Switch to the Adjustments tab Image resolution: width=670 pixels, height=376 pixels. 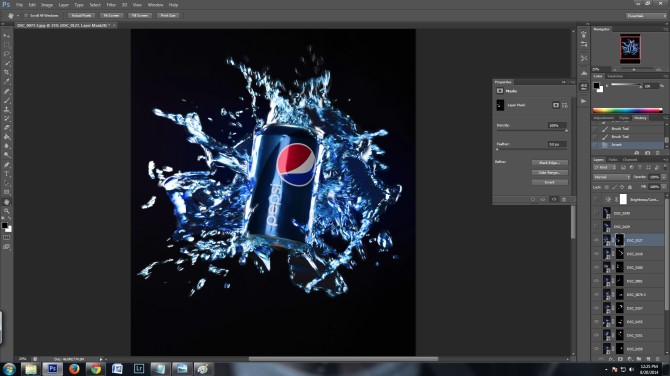pos(604,118)
